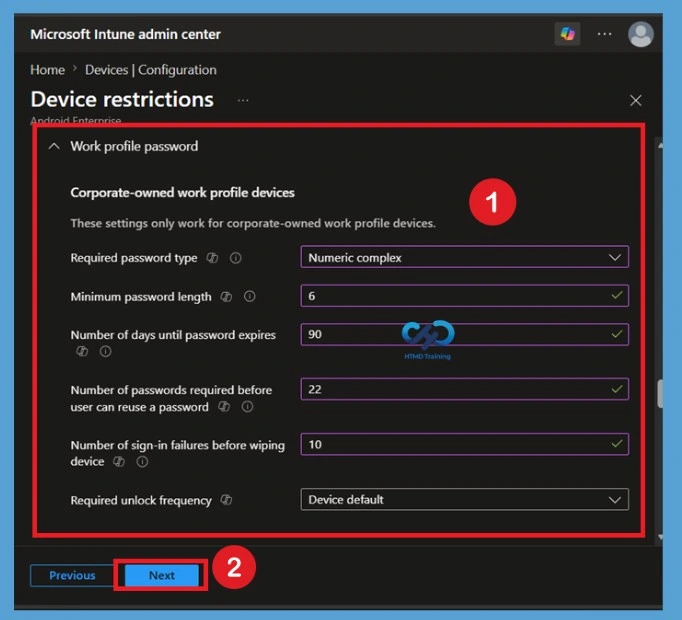682x620 pixels.
Task: Open the header ellipsis more menu
Action: coord(604,34)
